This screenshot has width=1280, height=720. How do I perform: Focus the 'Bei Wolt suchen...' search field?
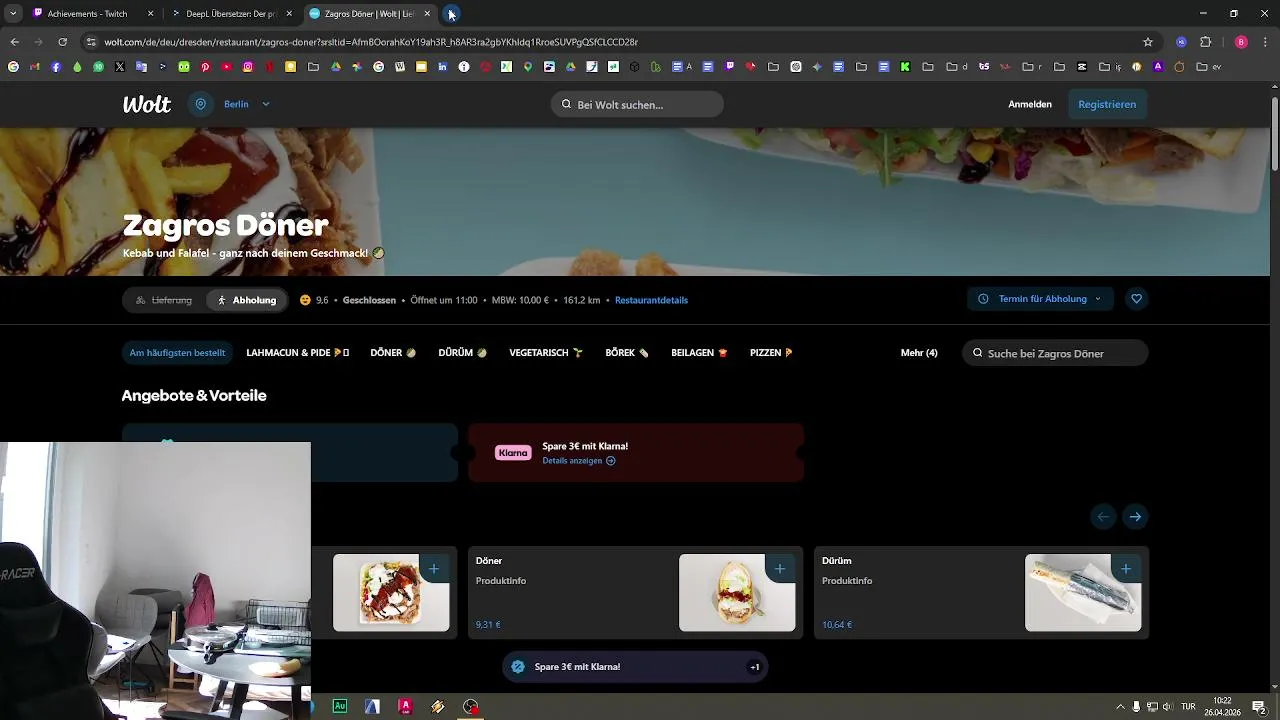point(637,104)
